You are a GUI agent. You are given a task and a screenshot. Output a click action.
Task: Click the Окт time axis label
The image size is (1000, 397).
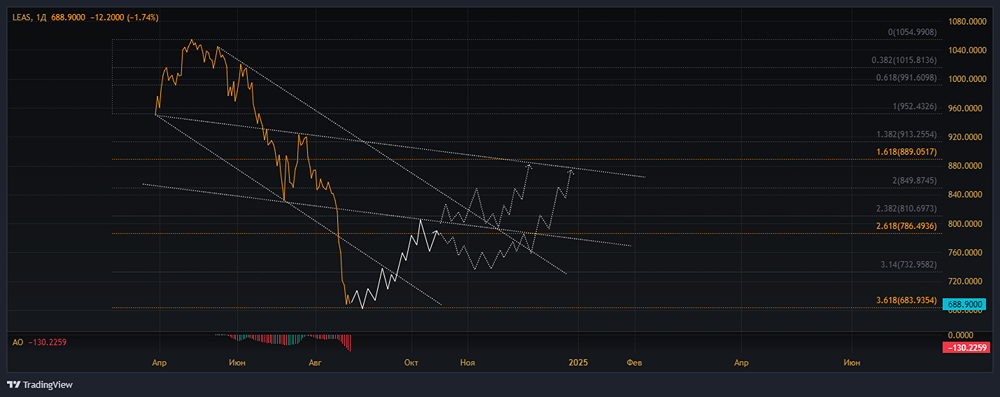click(x=411, y=363)
